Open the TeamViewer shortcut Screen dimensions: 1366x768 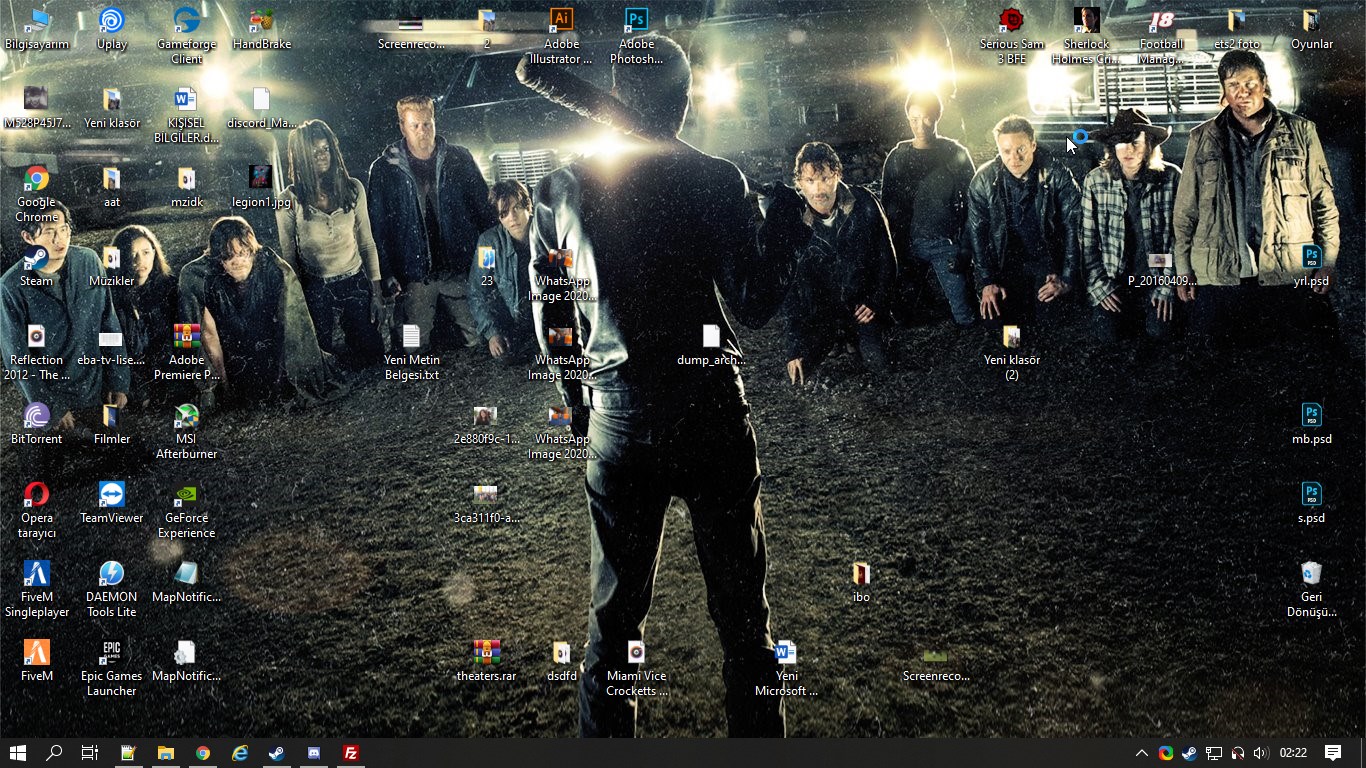[x=112, y=503]
